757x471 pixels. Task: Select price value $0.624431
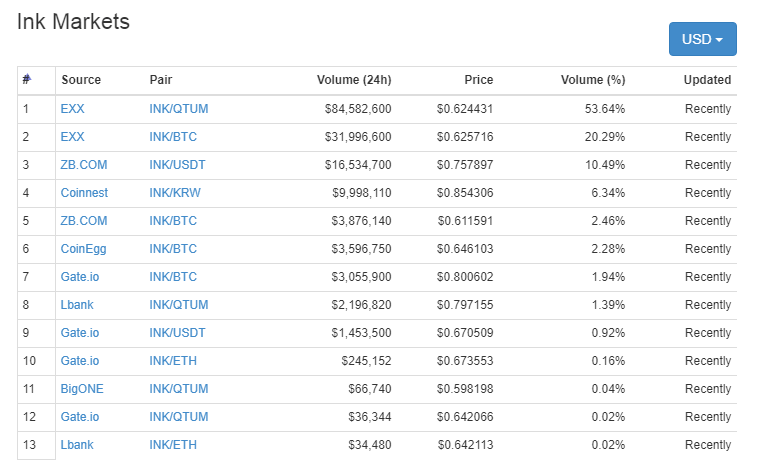pyautogui.click(x=465, y=109)
